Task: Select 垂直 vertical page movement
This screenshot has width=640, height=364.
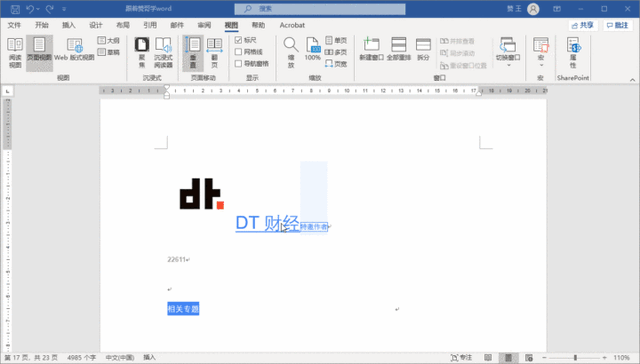Action: [x=193, y=53]
